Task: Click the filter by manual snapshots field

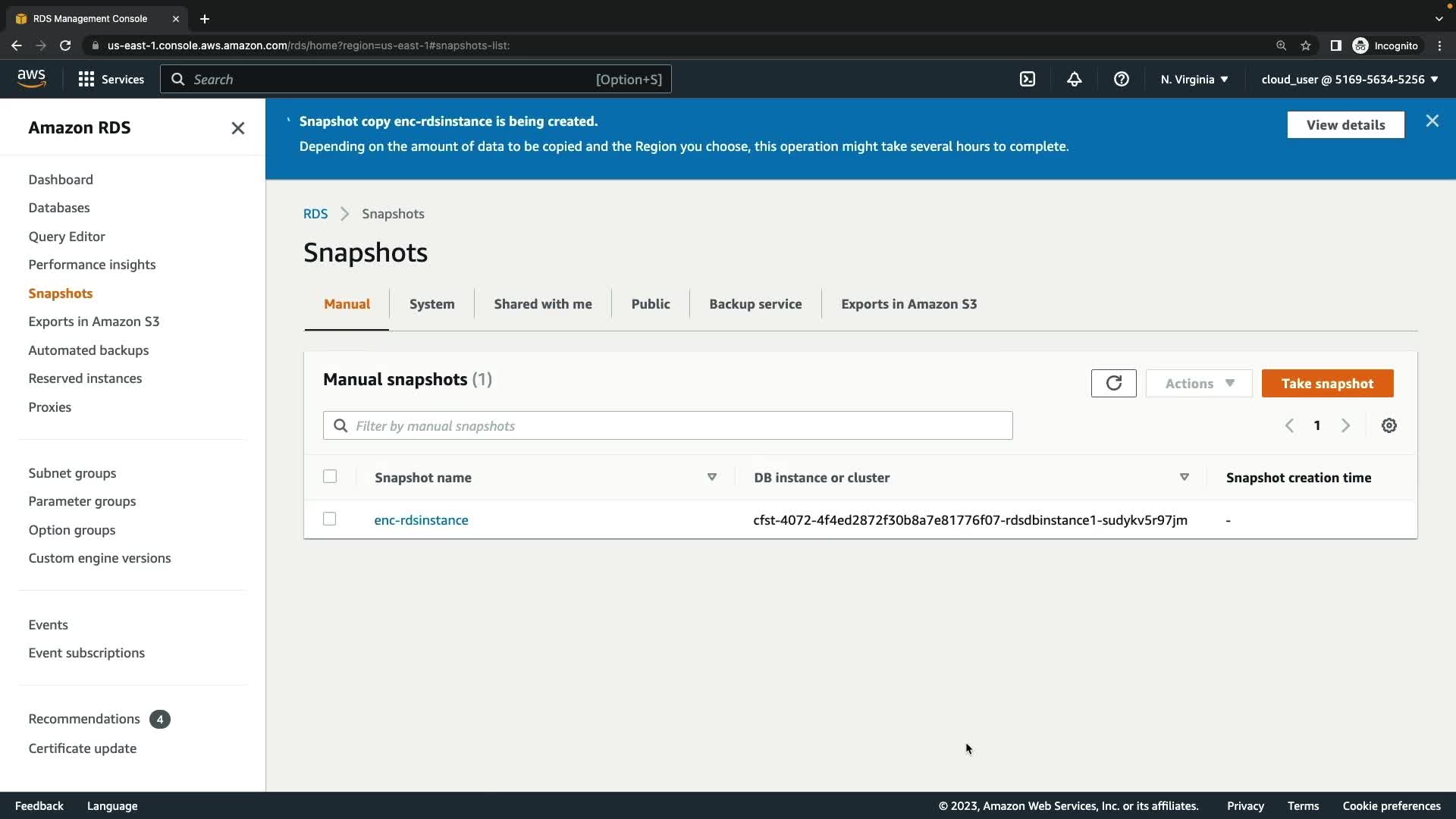Action: pos(667,425)
